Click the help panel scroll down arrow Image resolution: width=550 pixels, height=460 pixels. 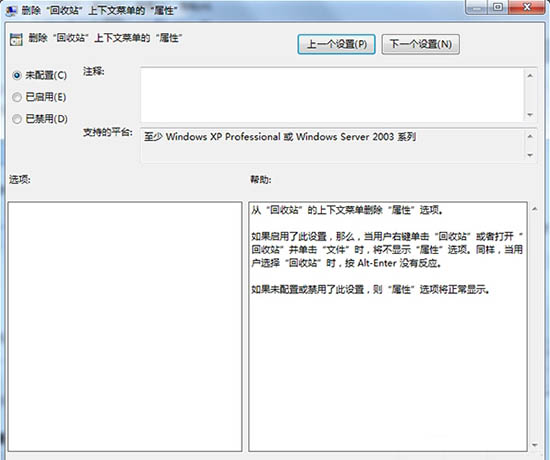[x=535, y=445]
